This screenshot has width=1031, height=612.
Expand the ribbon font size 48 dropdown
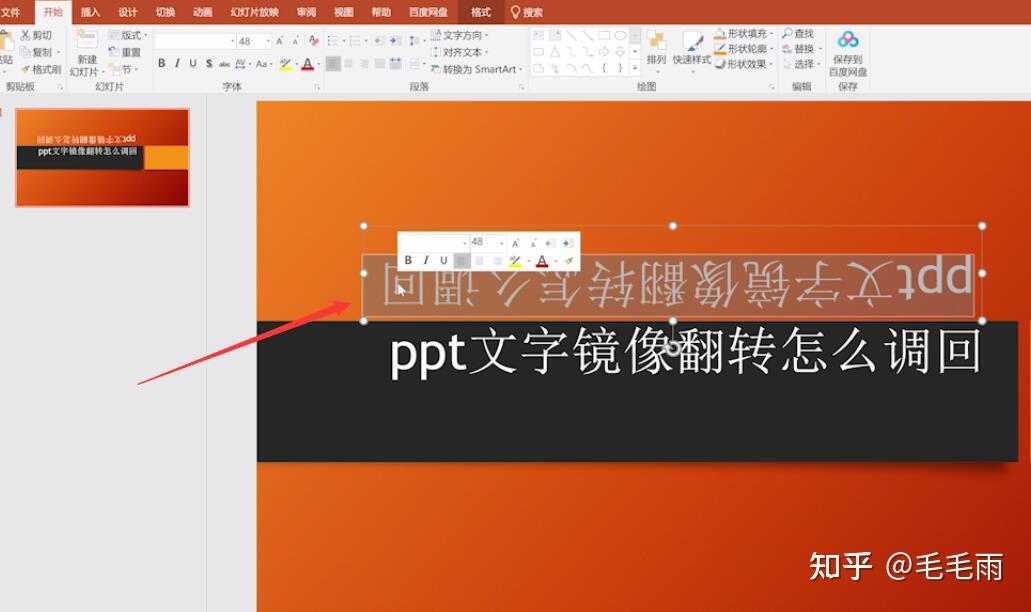[268, 41]
